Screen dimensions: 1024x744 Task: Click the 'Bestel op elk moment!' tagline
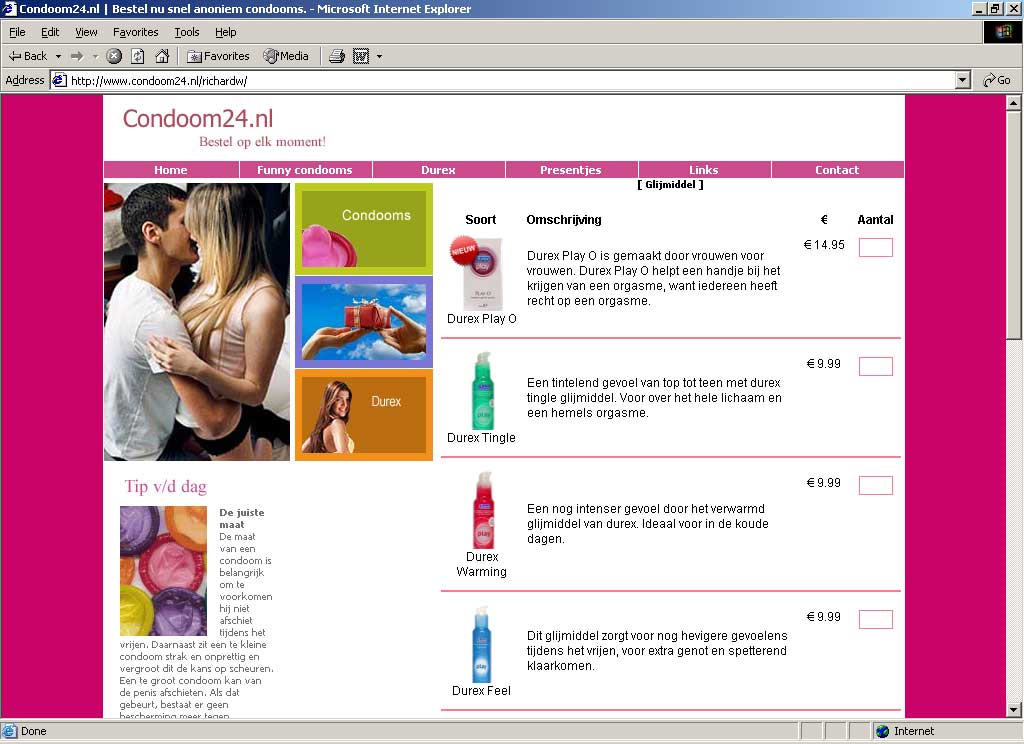click(x=263, y=142)
